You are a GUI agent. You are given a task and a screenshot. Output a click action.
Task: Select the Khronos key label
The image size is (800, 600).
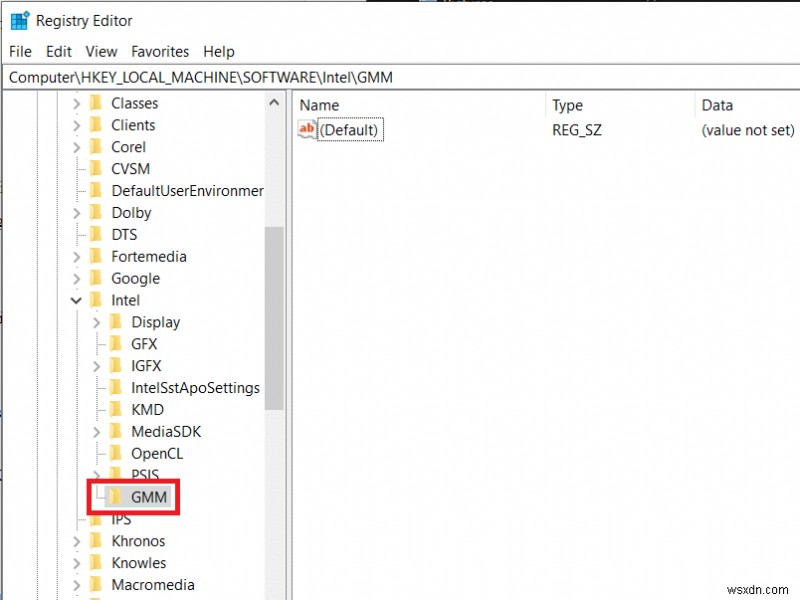(x=138, y=541)
